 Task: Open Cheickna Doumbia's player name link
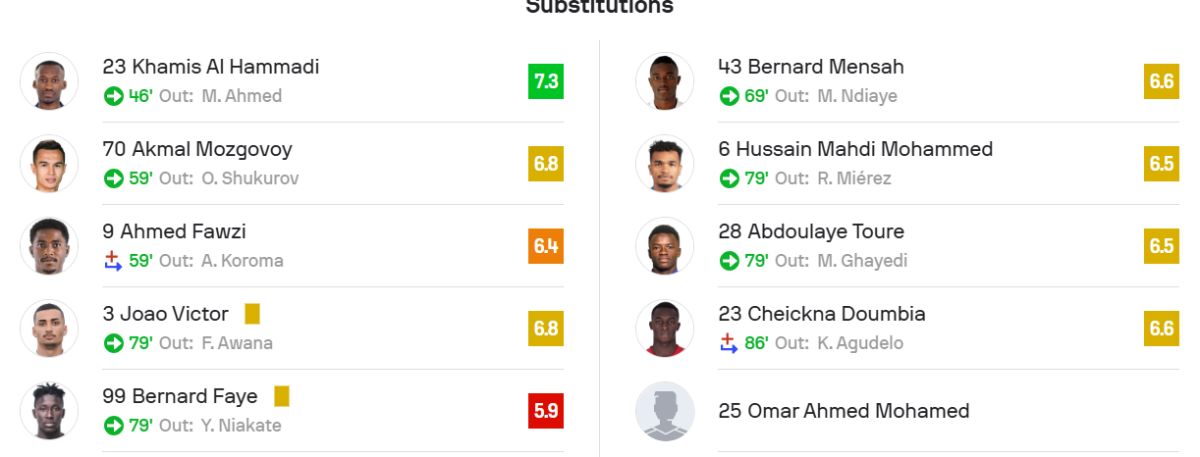pyautogui.click(x=821, y=314)
